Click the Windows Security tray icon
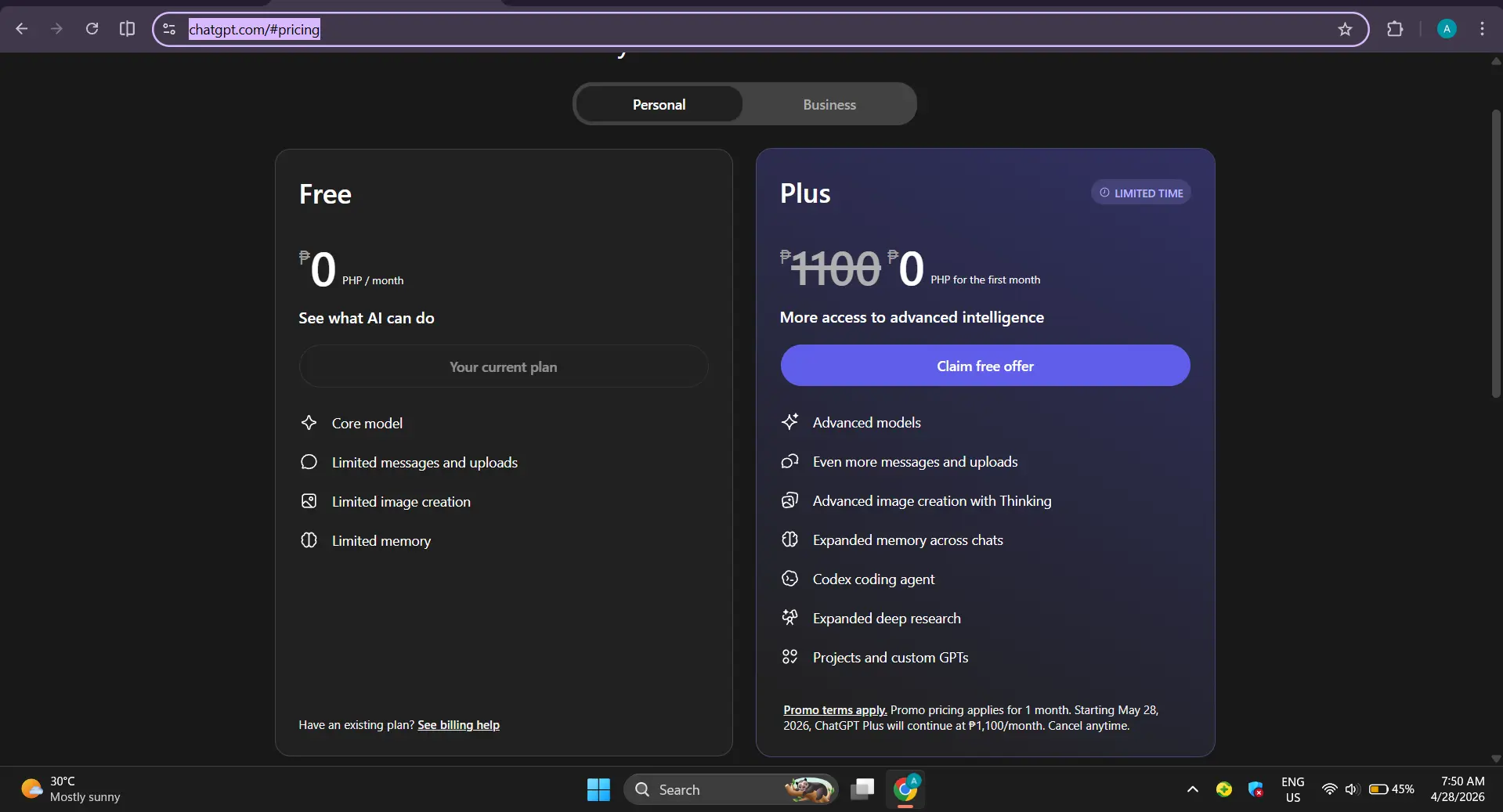This screenshot has width=1503, height=812. pos(1256,789)
